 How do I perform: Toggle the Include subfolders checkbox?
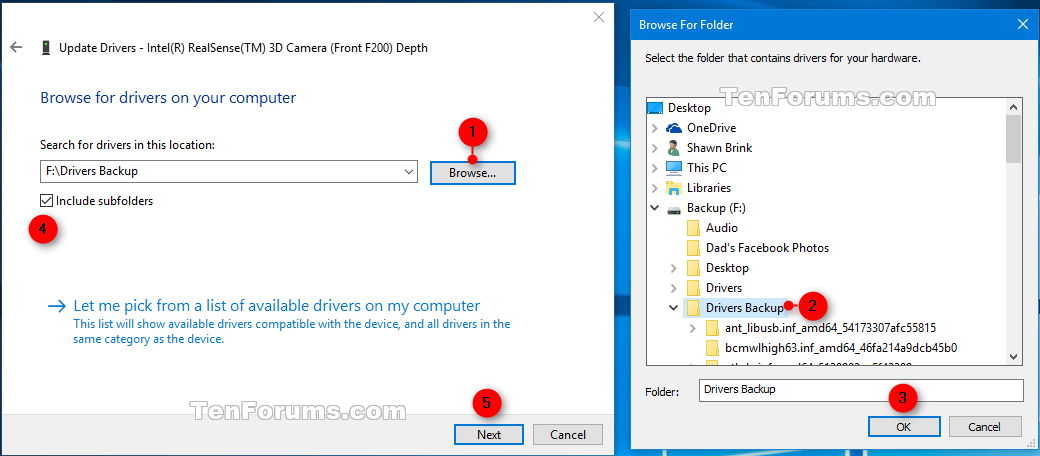(46, 200)
